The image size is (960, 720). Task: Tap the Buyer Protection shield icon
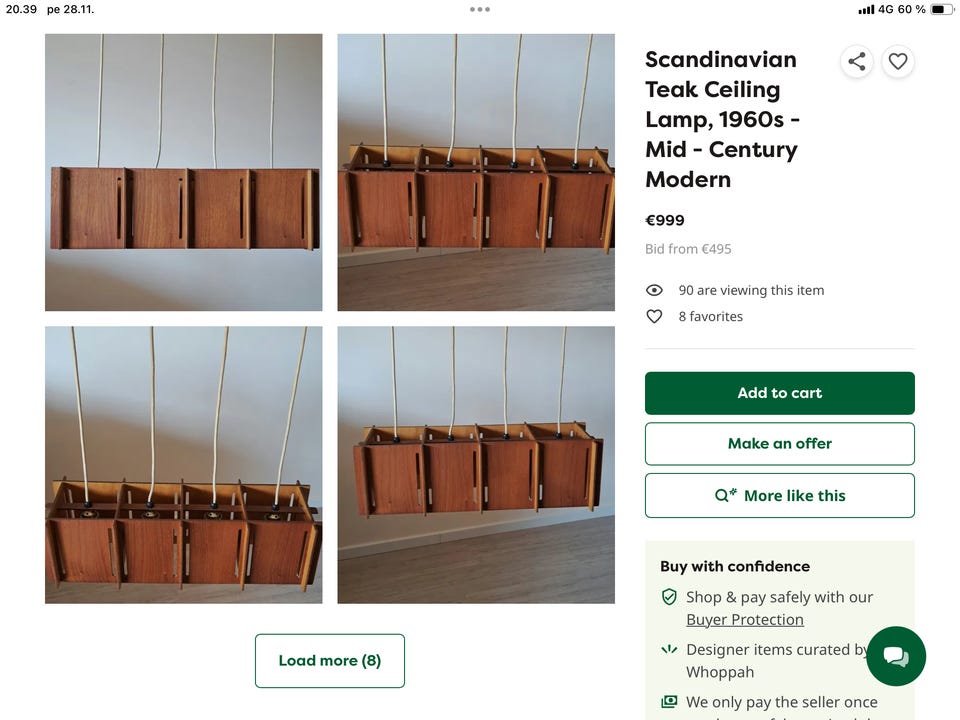[669, 597]
